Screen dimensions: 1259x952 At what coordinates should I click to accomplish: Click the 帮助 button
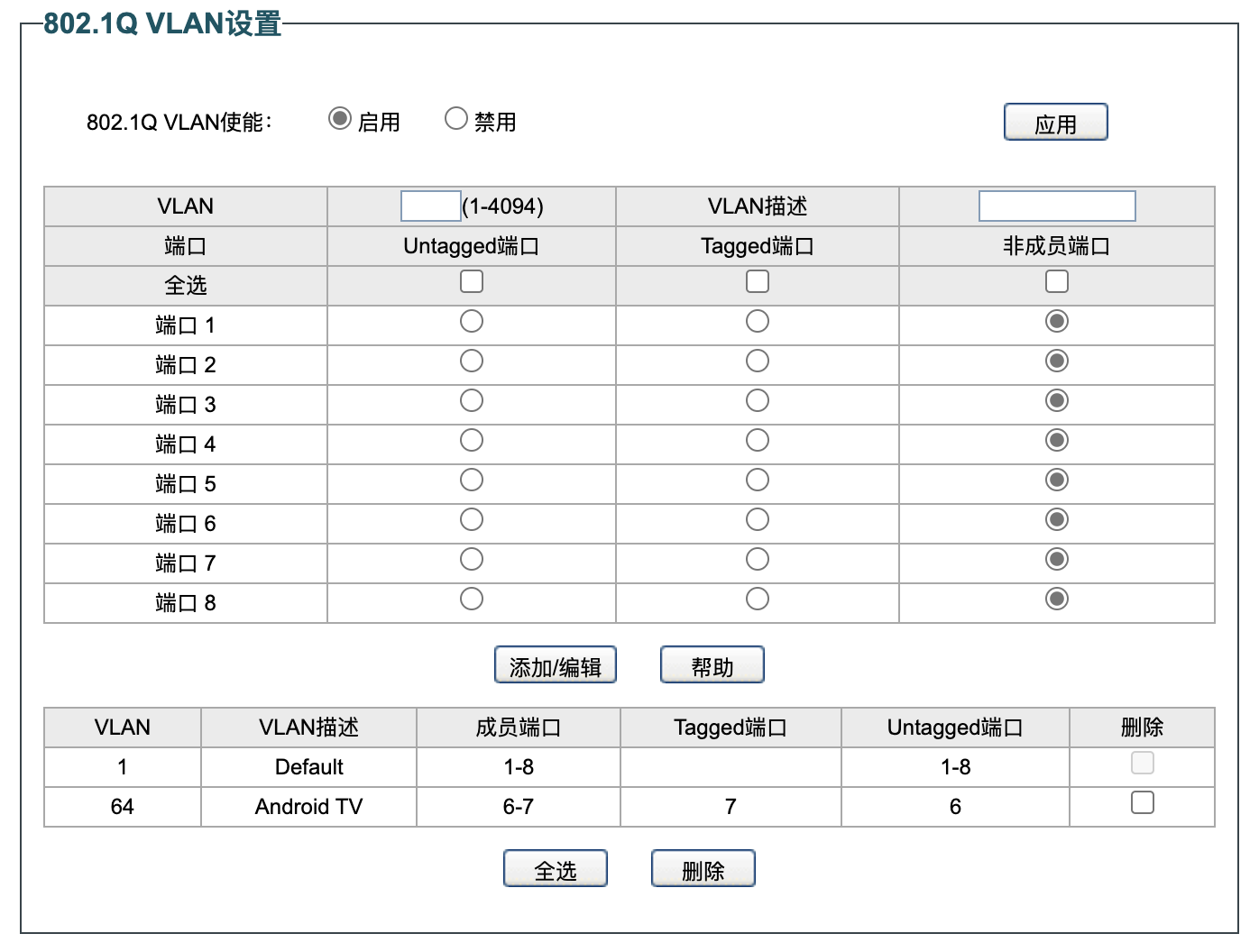click(x=712, y=665)
